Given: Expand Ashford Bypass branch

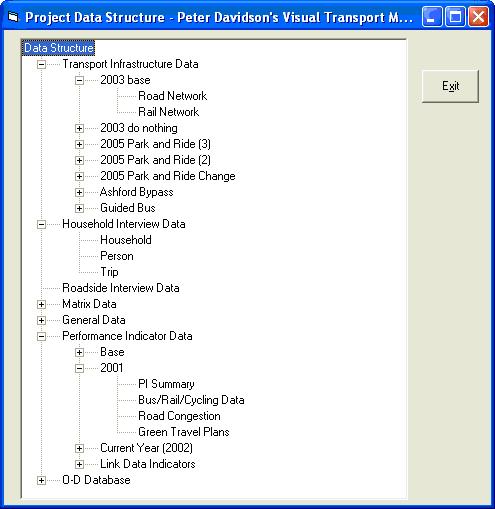Looking at the screenshot, I should [79, 192].
